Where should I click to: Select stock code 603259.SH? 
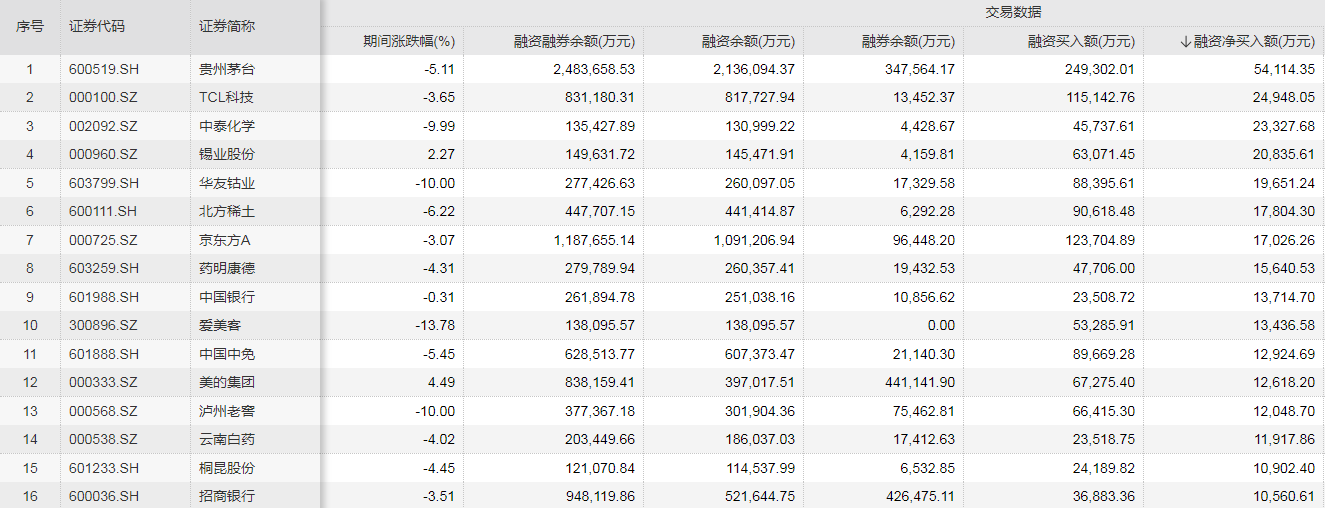tap(102, 268)
